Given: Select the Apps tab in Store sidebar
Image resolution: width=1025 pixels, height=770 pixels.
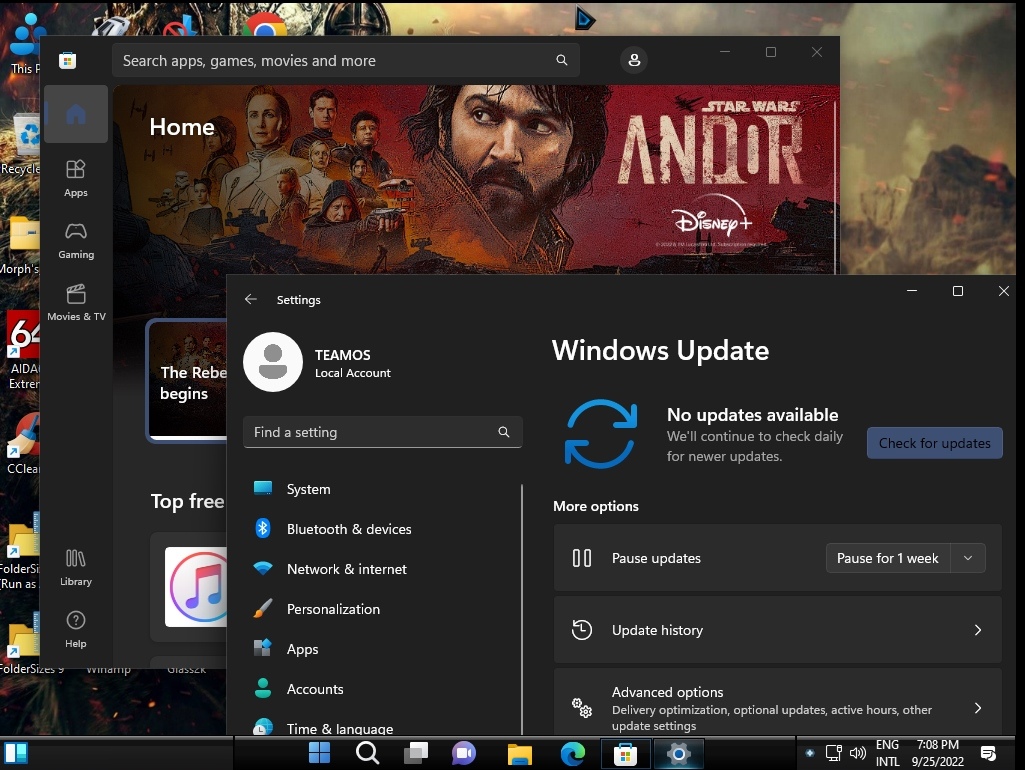Looking at the screenshot, I should pyautogui.click(x=76, y=177).
